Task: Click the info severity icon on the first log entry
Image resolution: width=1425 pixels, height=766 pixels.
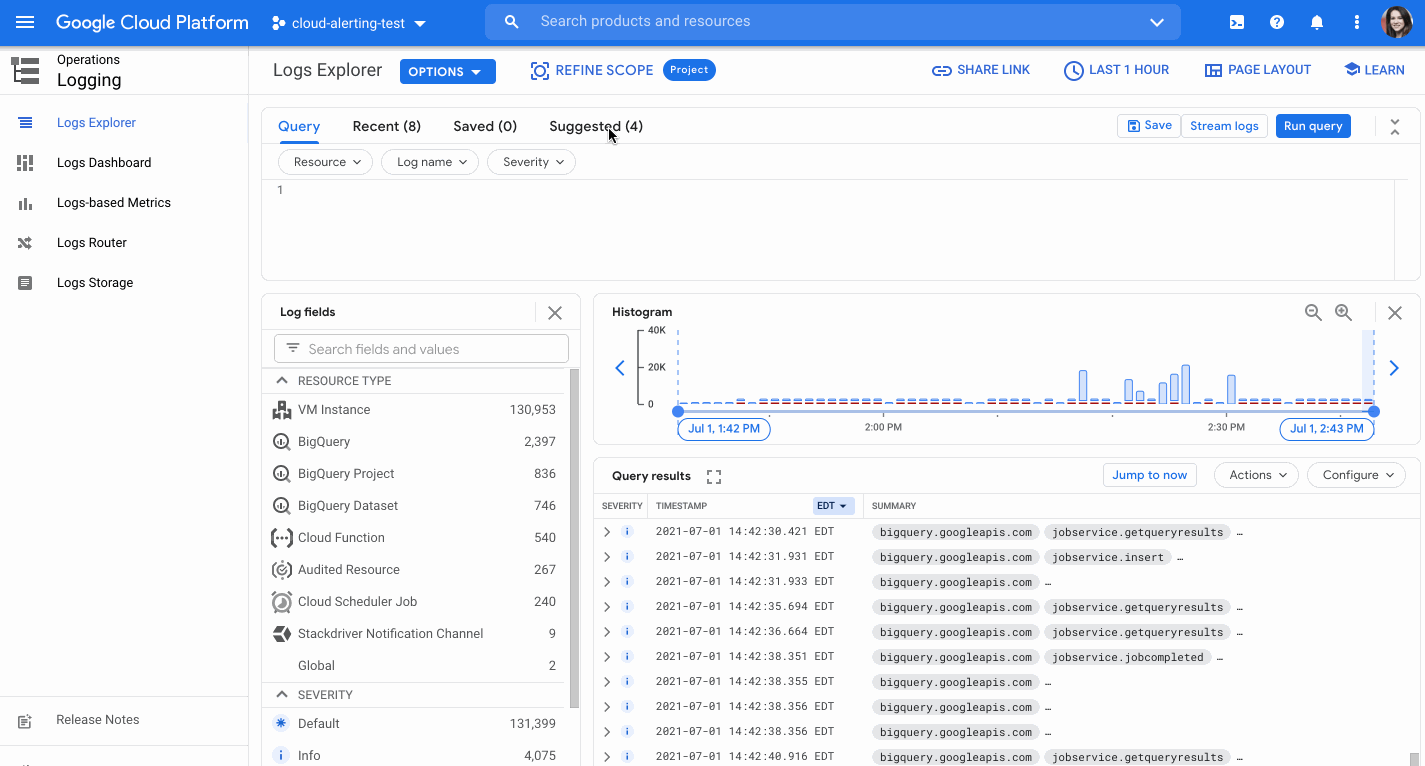Action: tap(627, 532)
